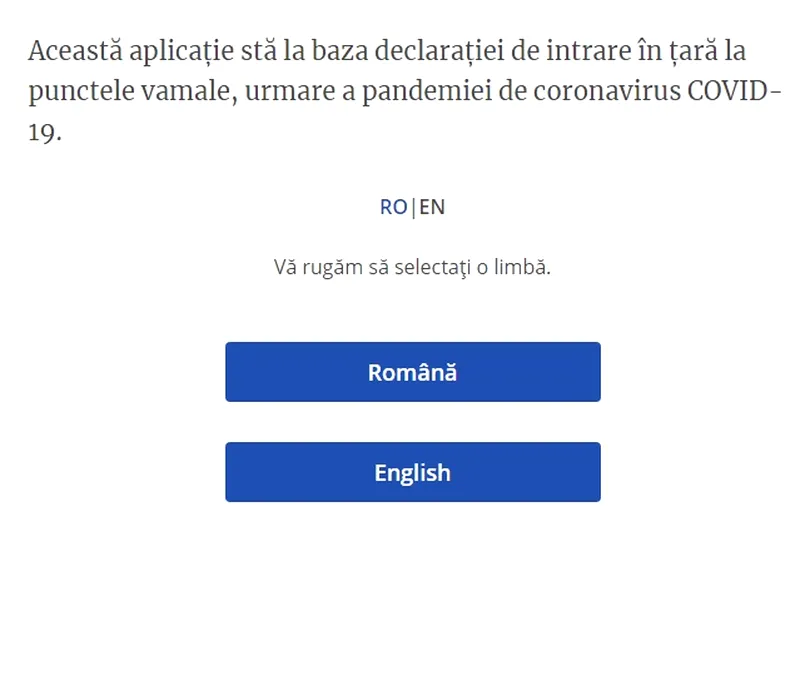
Task: Click the RO language link
Action: tap(393, 207)
